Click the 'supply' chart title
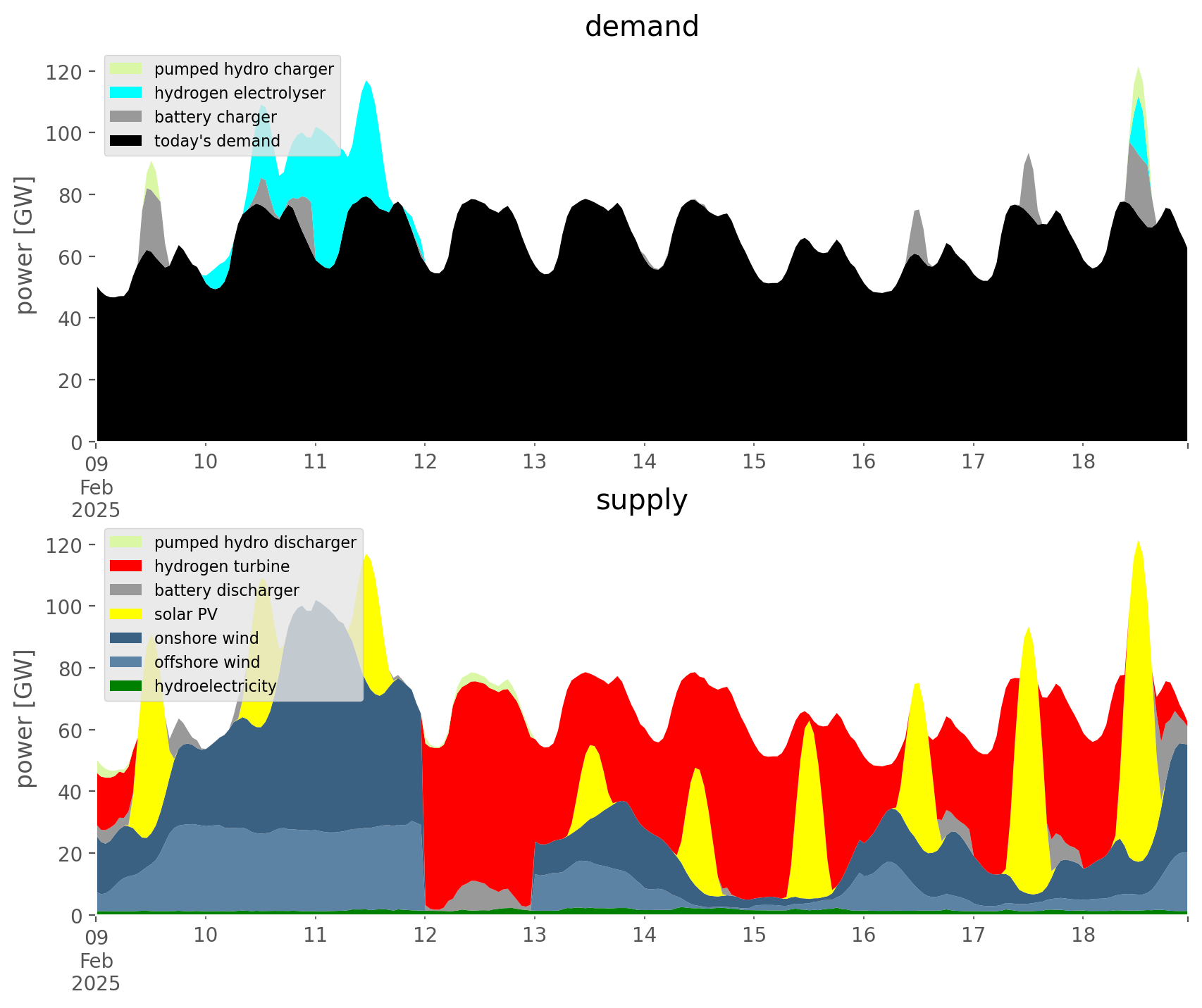1202x1008 pixels. (642, 500)
